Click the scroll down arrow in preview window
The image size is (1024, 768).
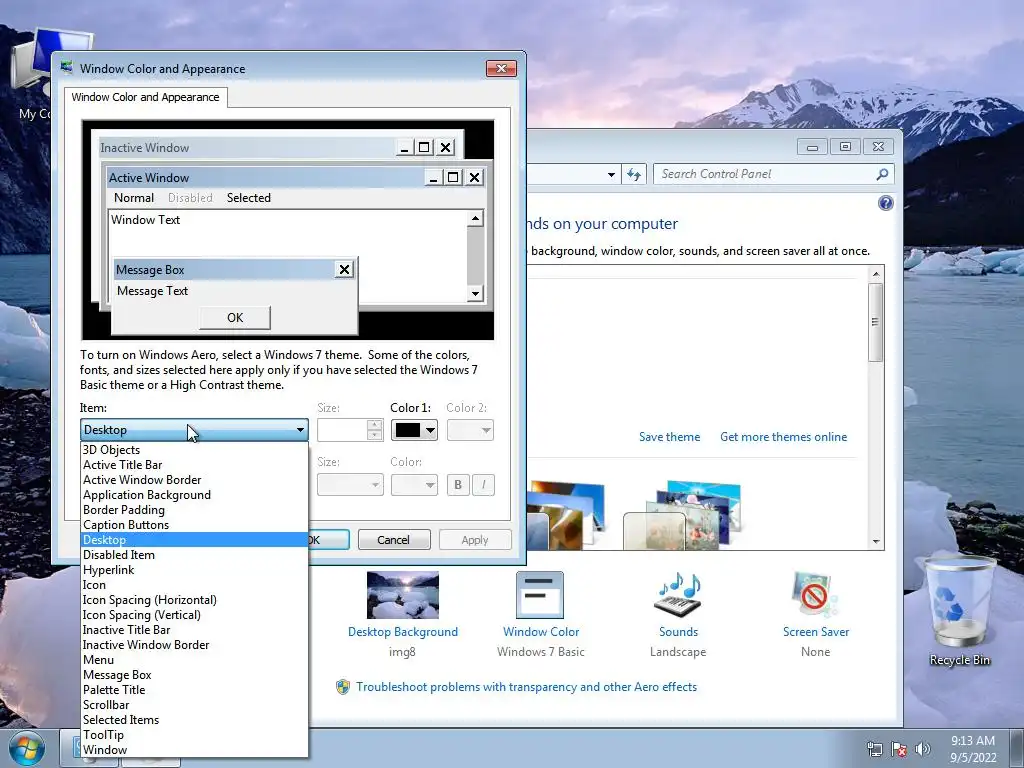tap(475, 293)
